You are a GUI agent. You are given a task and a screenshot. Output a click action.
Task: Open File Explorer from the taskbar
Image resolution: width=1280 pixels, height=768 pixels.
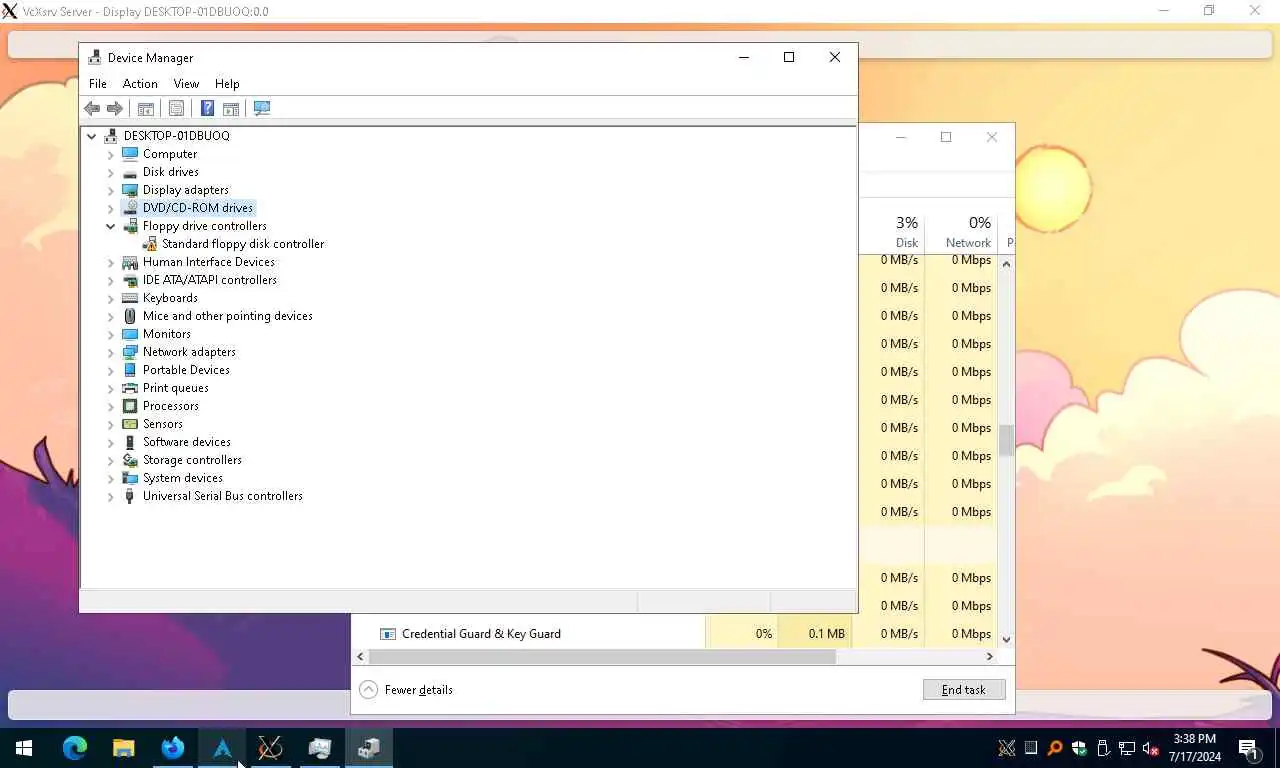point(123,747)
